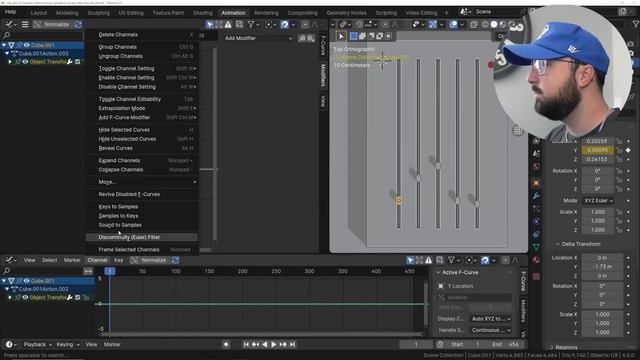This screenshot has height=360, width=640.
Task: Toggle Only Show Selected arrow icon in lower graph editor
Action: click(x=410, y=260)
